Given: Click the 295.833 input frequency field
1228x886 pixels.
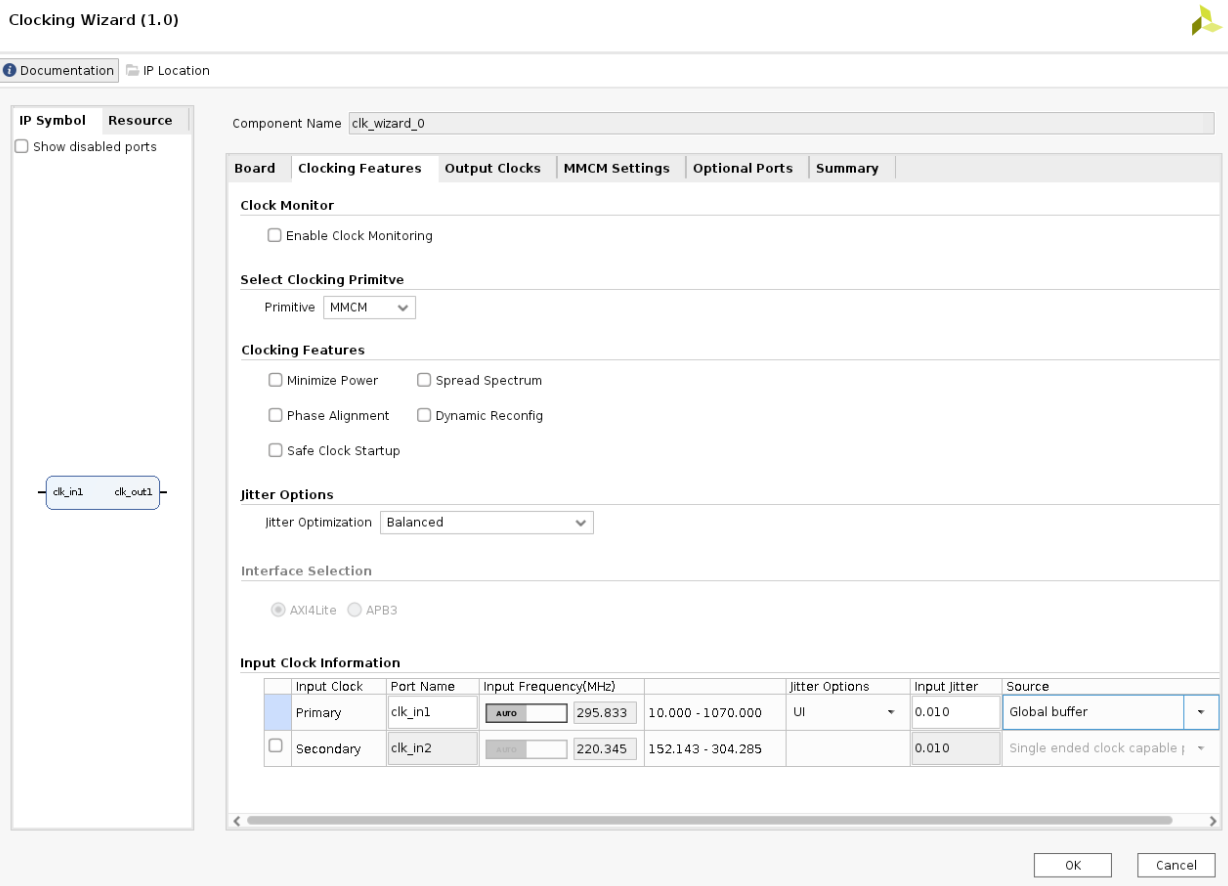Looking at the screenshot, I should pyautogui.click(x=605, y=713).
